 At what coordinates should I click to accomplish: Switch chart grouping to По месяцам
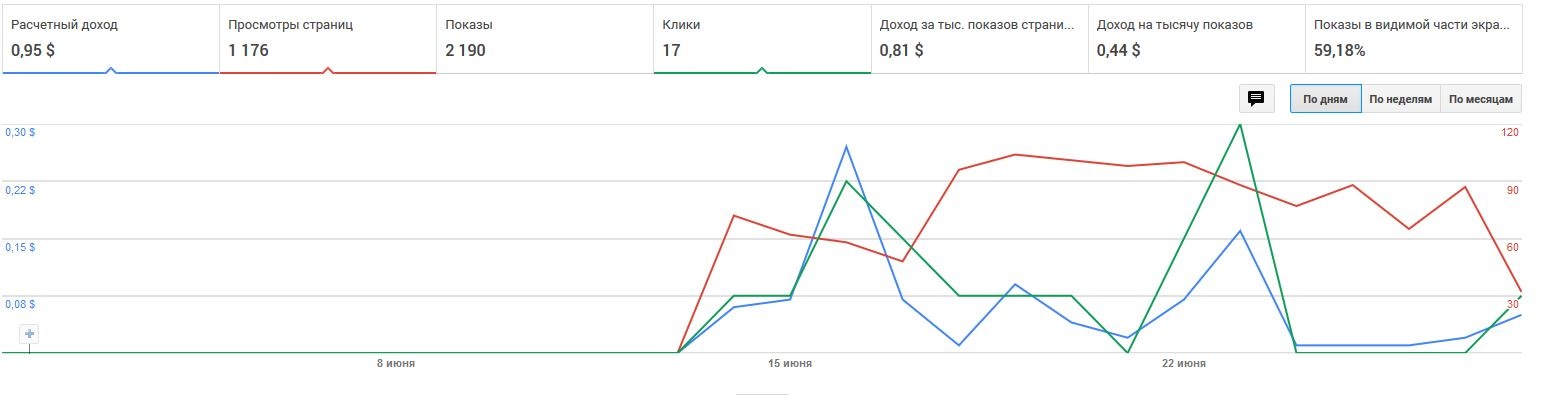pos(1482,99)
